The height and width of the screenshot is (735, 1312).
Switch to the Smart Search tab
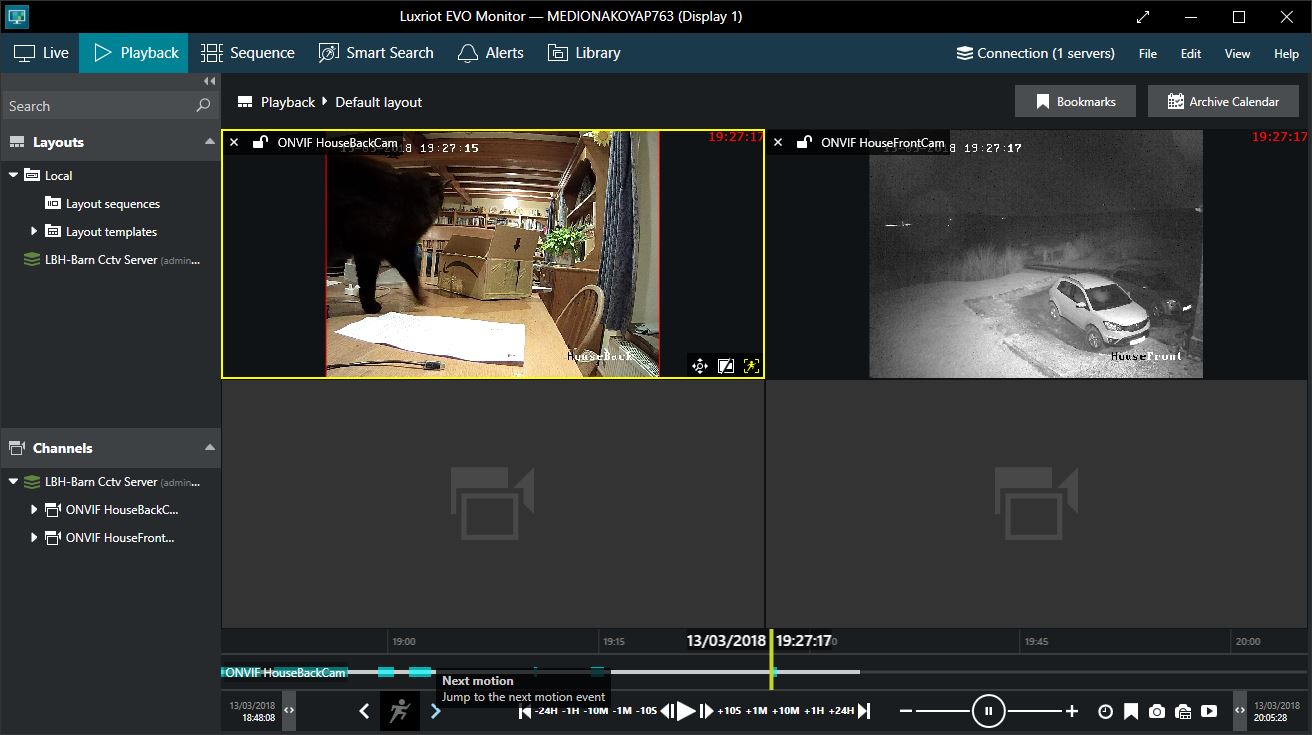[x=376, y=53]
